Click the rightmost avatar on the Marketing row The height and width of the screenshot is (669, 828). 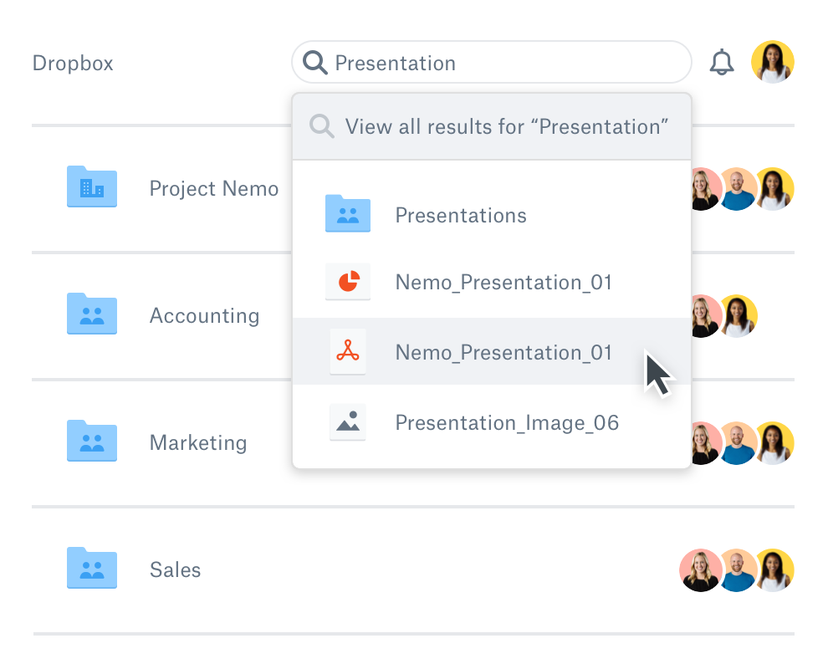[773, 441]
